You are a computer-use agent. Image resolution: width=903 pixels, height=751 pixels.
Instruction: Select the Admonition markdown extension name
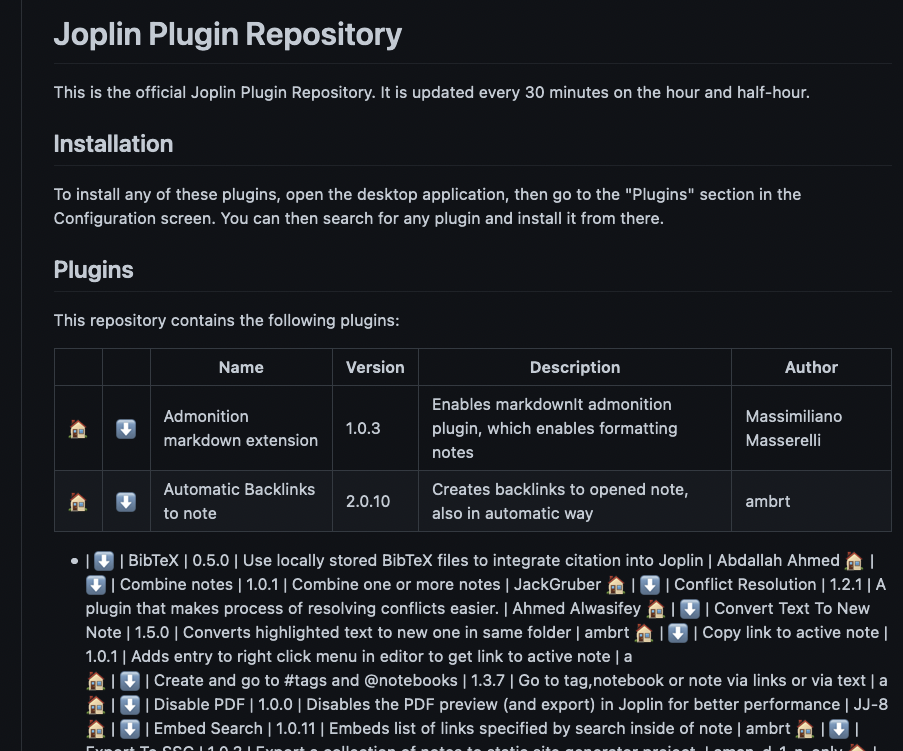click(x=240, y=428)
